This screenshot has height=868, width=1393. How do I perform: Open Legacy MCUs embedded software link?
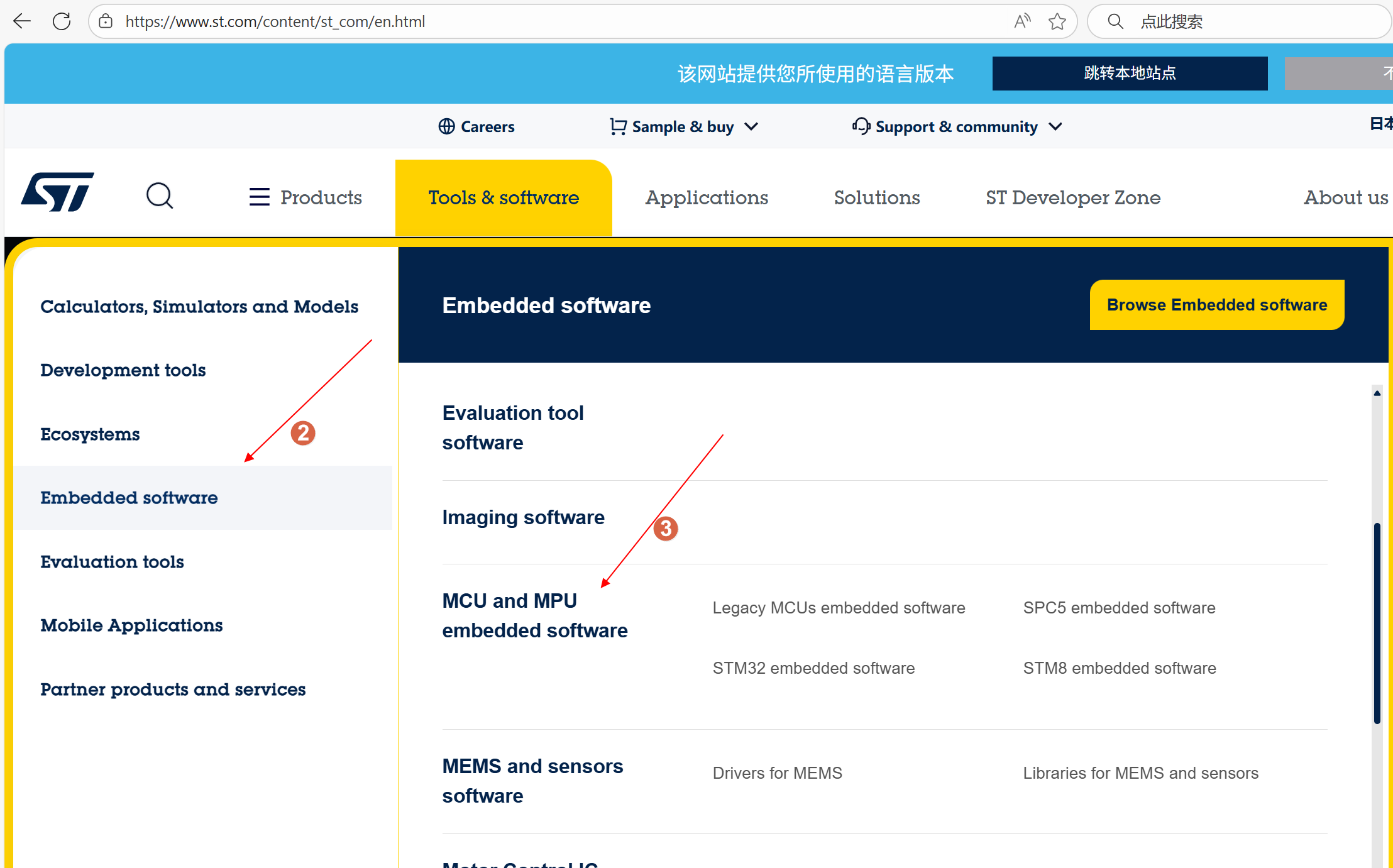(x=839, y=608)
